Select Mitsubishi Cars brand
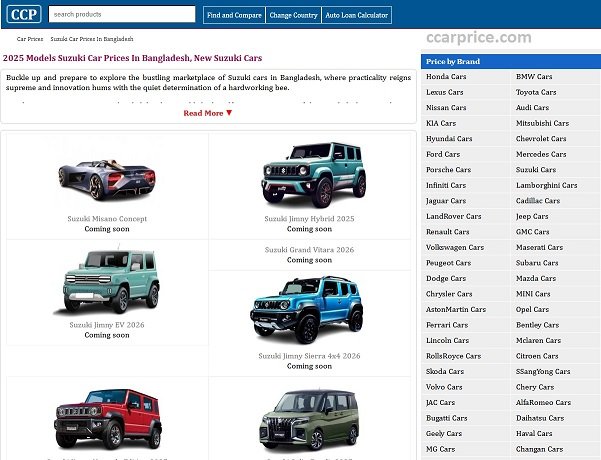Image resolution: width=601 pixels, height=460 pixels. coord(542,123)
